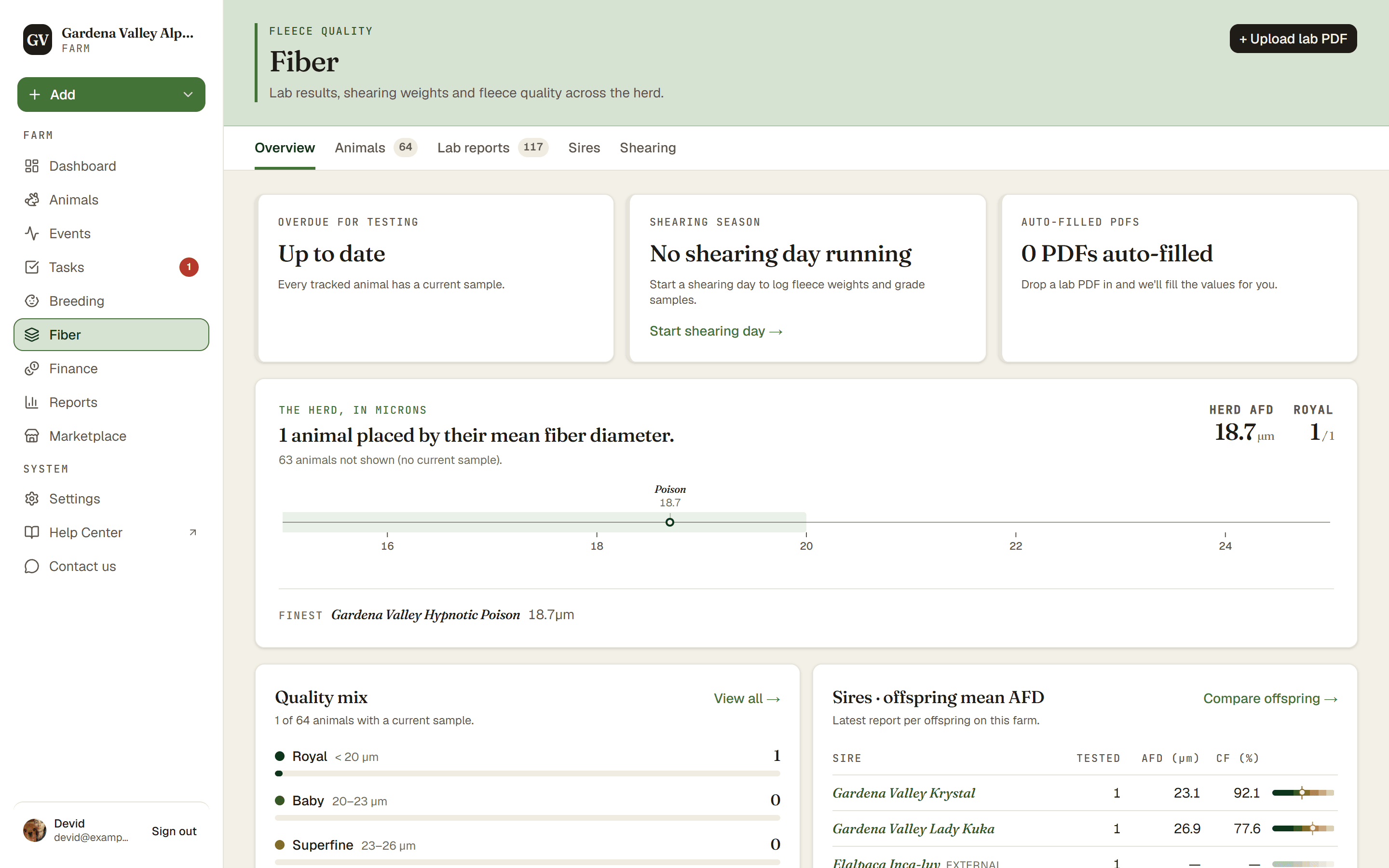Click the Help Center book icon

pyautogui.click(x=31, y=532)
